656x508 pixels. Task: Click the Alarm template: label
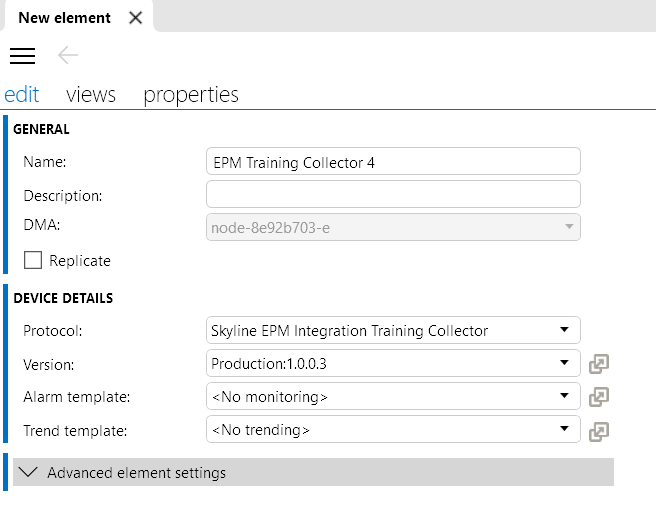pos(77,397)
